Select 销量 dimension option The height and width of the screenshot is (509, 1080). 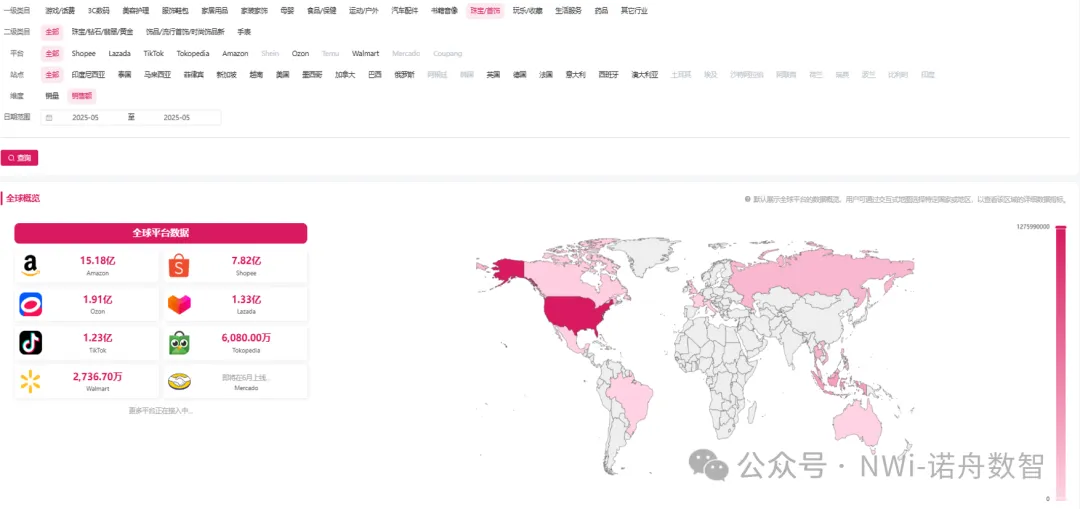pos(52,96)
